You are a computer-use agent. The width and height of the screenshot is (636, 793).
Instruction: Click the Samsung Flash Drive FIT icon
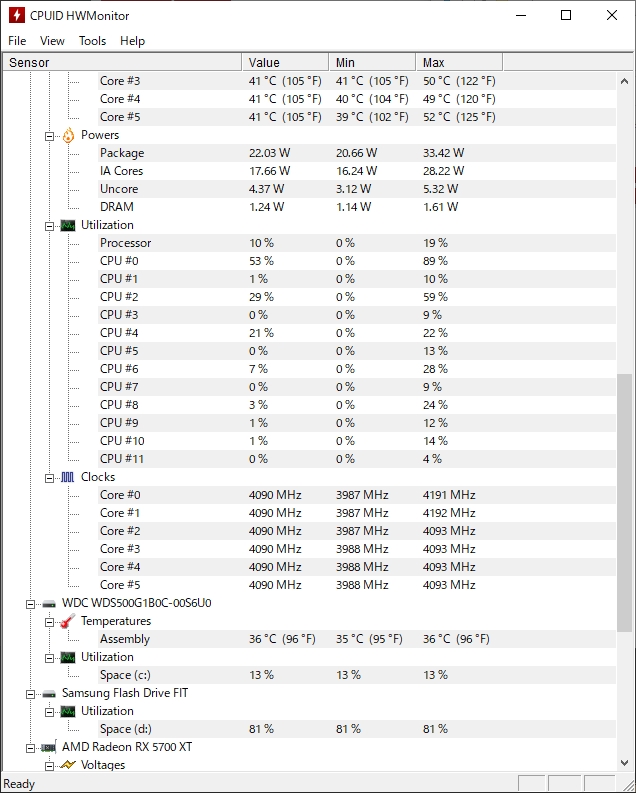pyautogui.click(x=49, y=693)
